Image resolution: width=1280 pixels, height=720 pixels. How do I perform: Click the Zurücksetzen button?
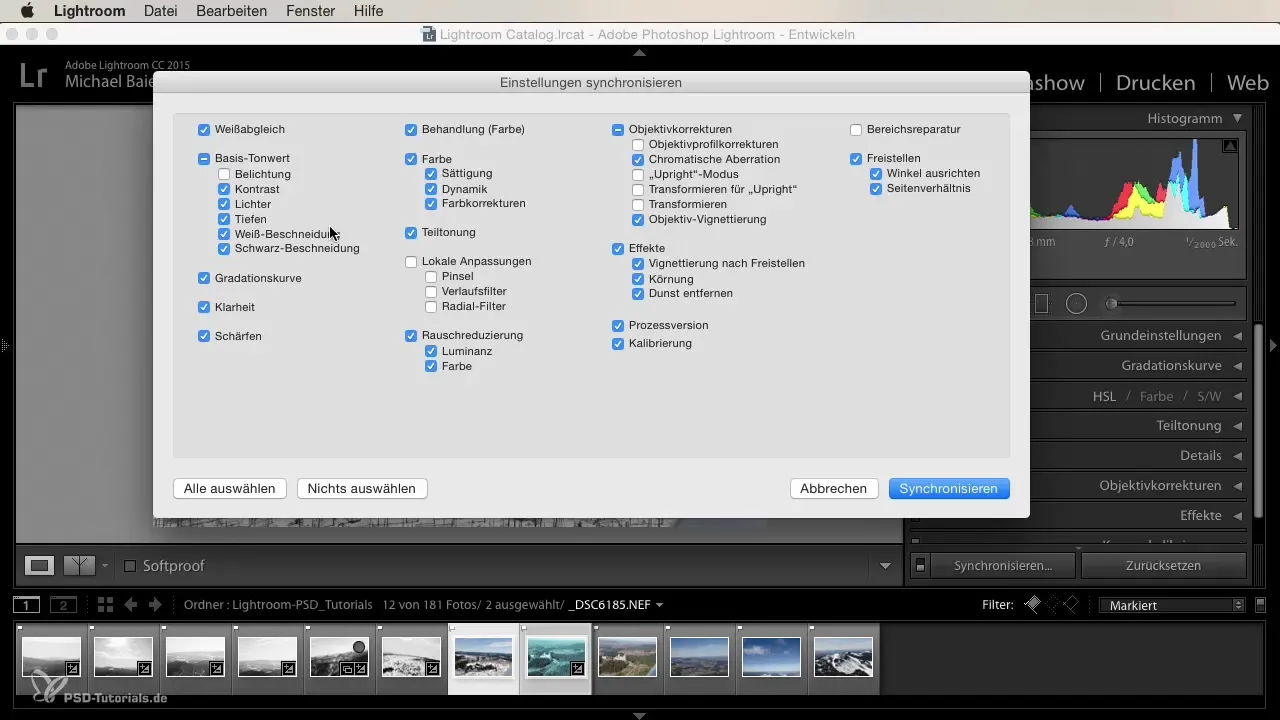[x=1163, y=566]
